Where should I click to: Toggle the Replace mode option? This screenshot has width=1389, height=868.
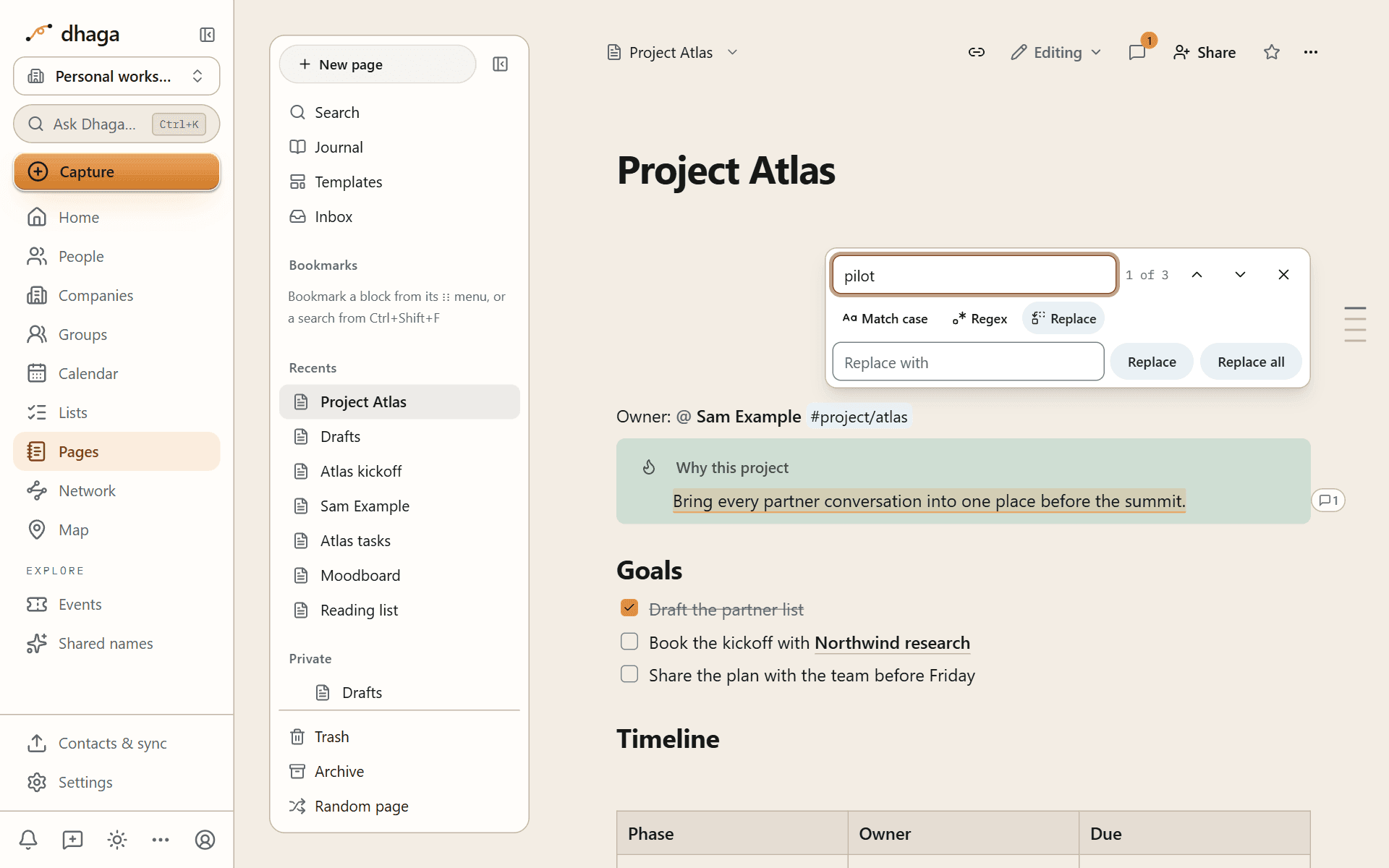click(x=1063, y=319)
